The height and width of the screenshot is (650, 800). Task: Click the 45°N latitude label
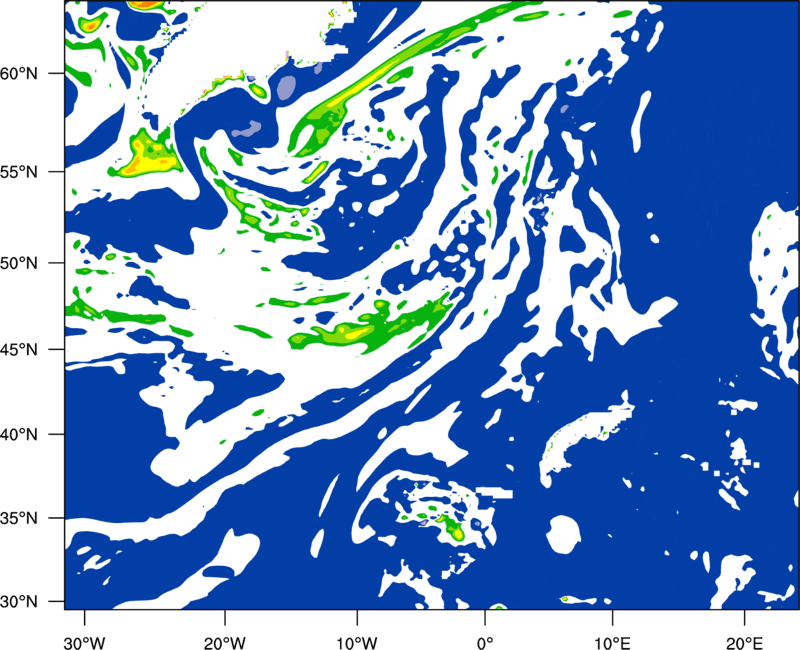(19, 350)
